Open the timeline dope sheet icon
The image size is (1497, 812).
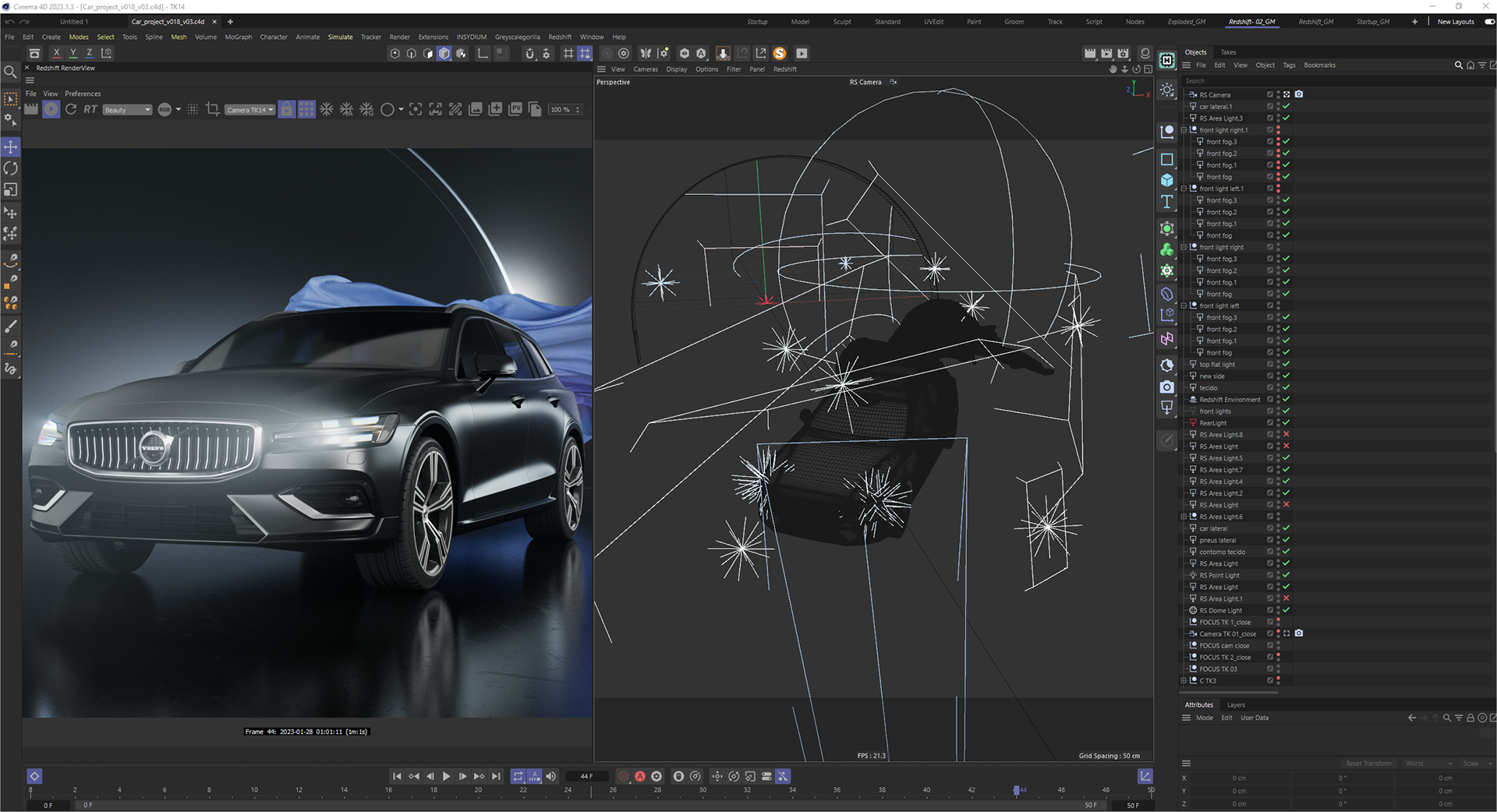coord(1145,776)
